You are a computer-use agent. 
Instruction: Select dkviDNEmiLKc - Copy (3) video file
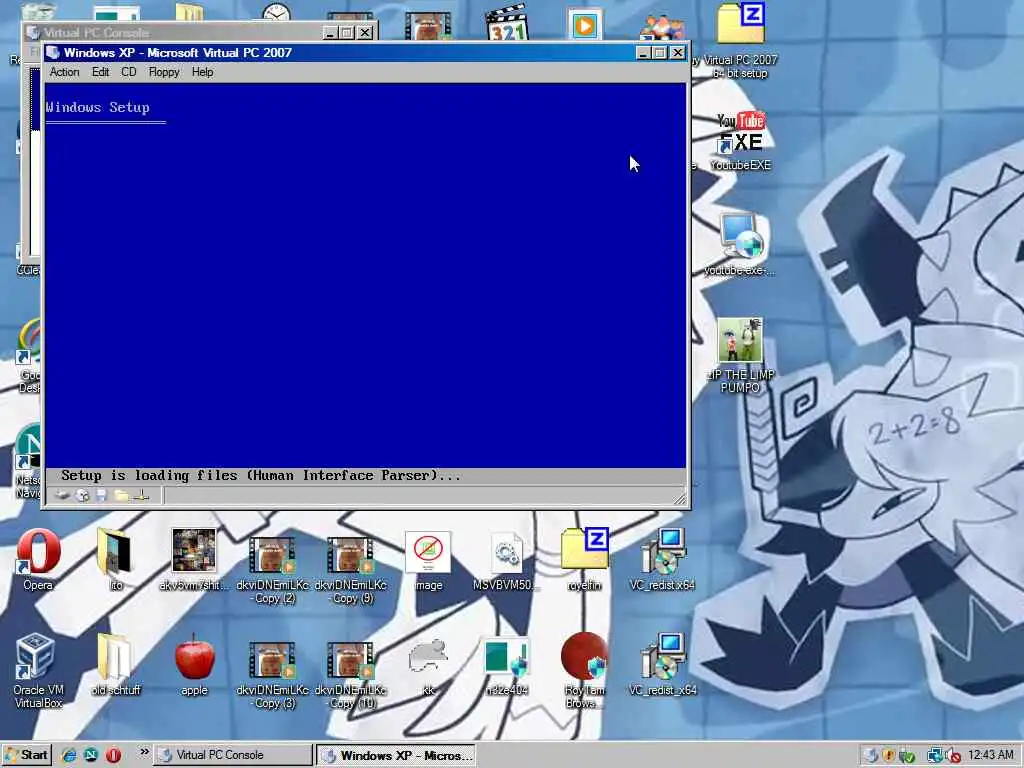tap(272, 673)
